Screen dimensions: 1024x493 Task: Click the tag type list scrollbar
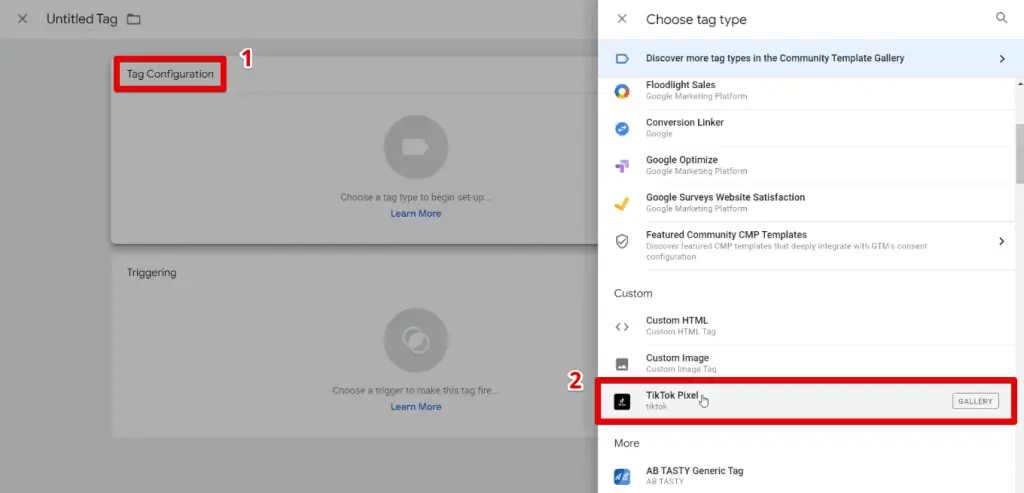(x=1019, y=154)
